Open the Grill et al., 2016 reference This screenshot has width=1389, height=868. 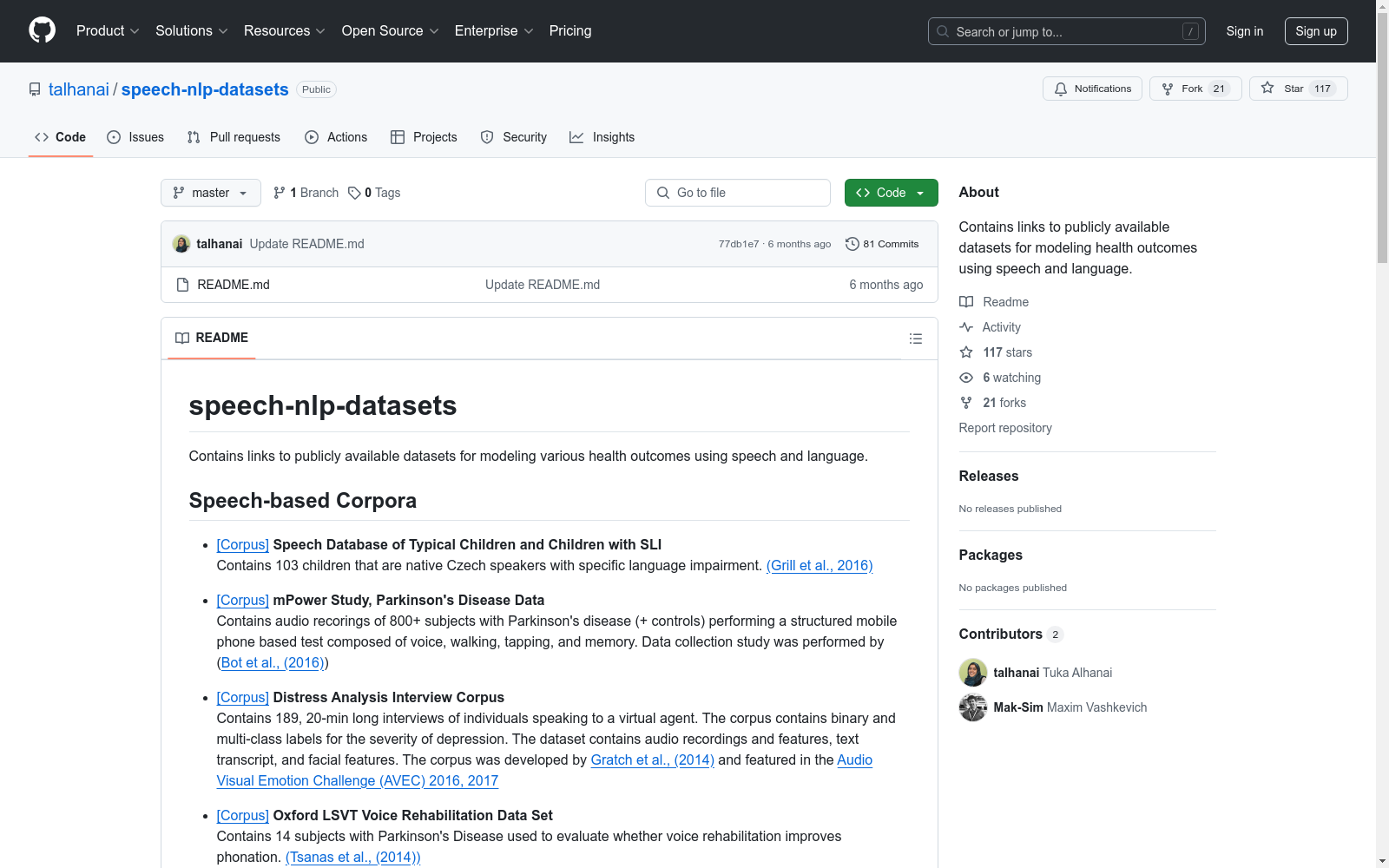(820, 565)
